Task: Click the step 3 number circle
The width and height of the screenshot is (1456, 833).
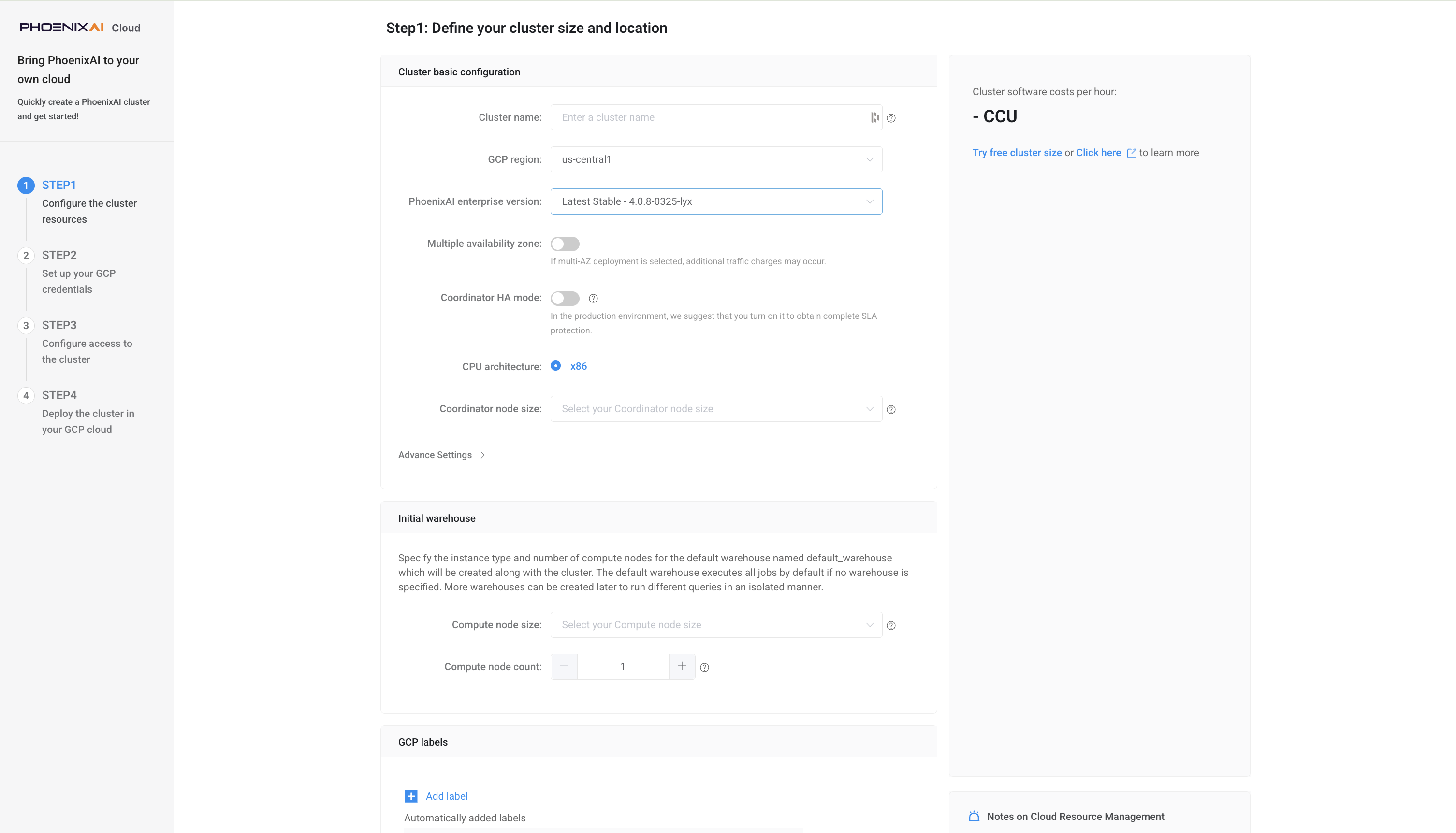Action: [x=26, y=326]
